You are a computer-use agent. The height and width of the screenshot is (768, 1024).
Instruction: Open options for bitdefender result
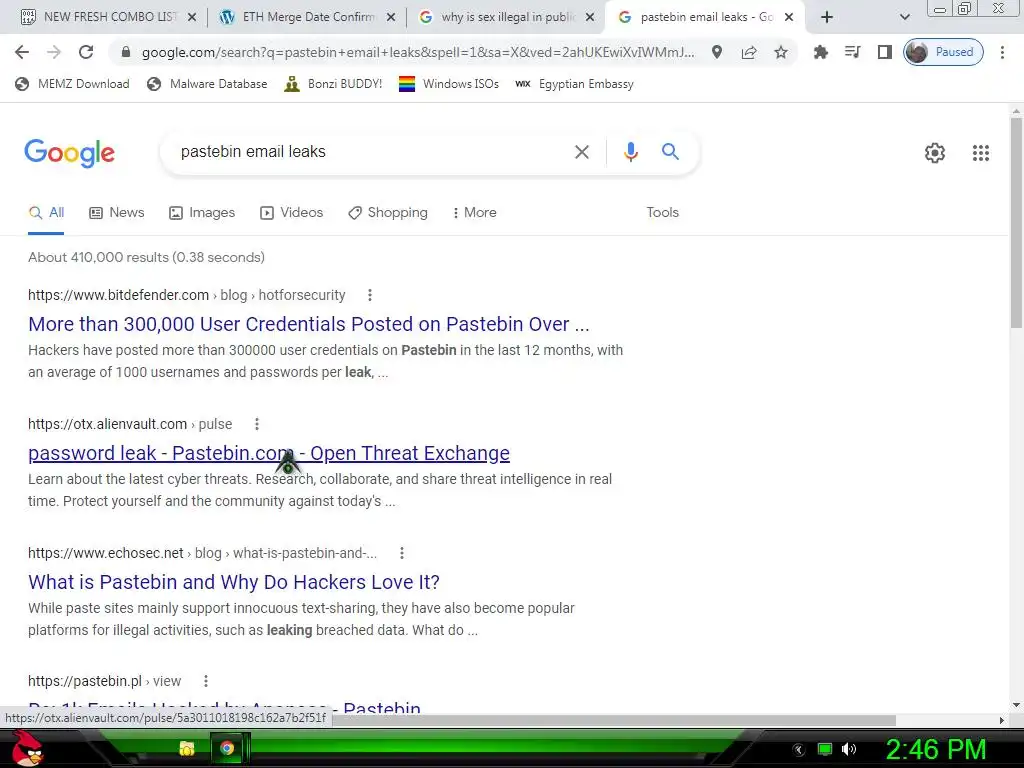(370, 295)
